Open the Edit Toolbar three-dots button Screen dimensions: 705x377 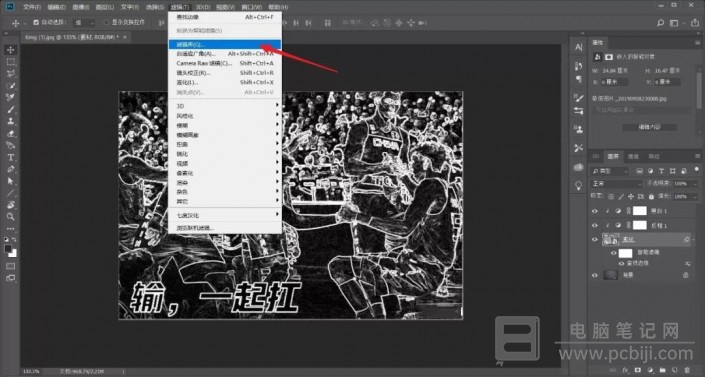11,229
